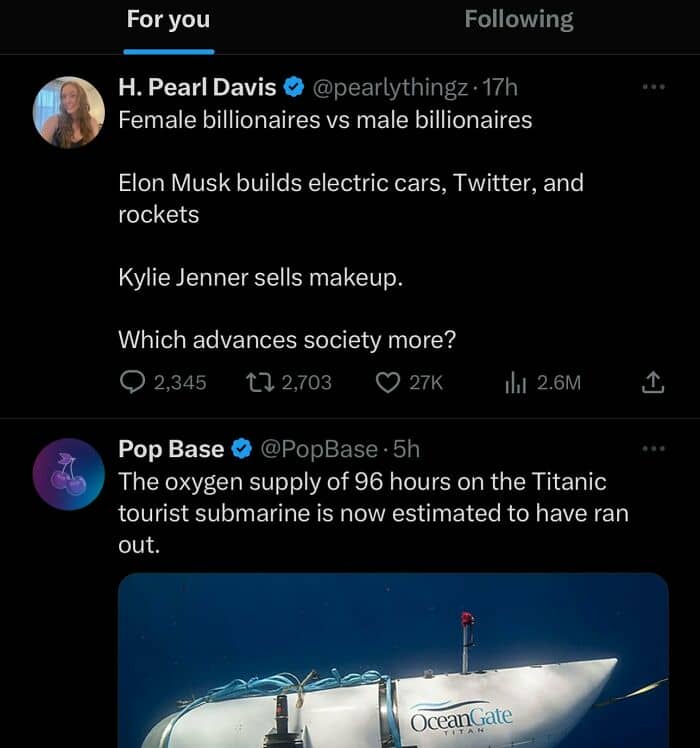The image size is (700, 748).
Task: Click the H. Pearl Davis display name
Action: pos(197,88)
